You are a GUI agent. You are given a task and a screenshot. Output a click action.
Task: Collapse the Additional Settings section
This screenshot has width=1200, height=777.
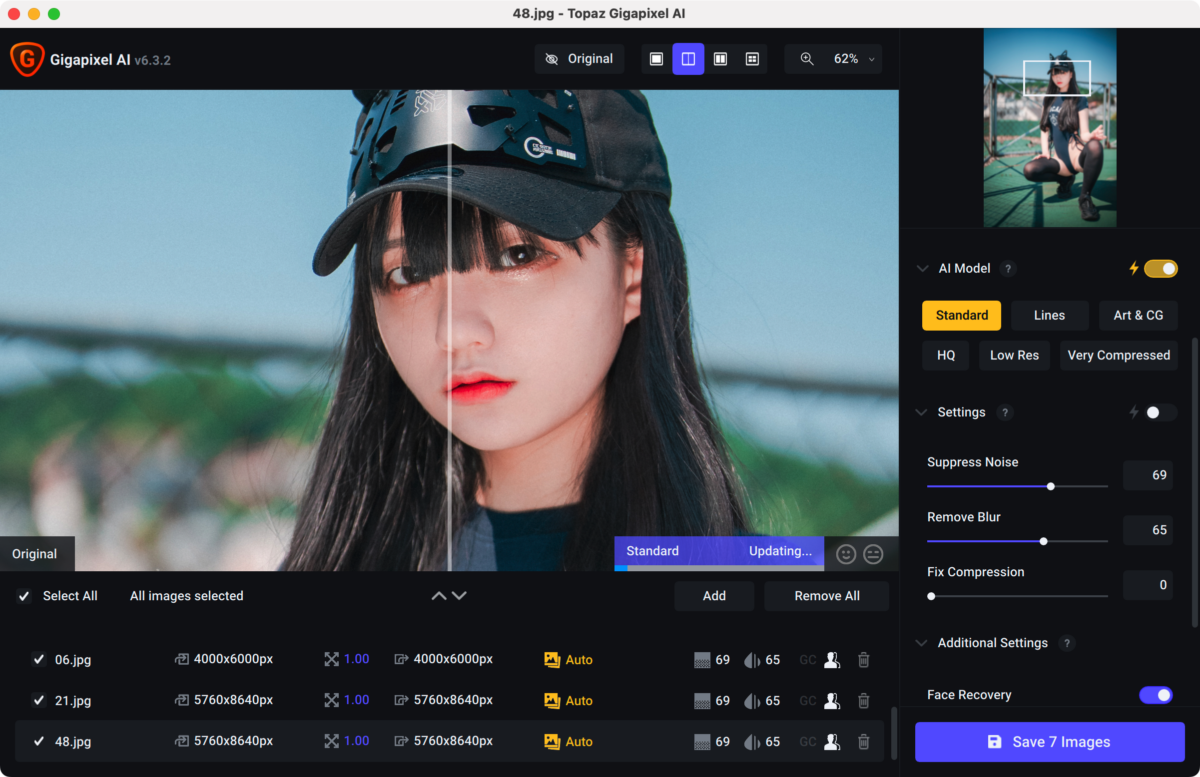tap(922, 643)
